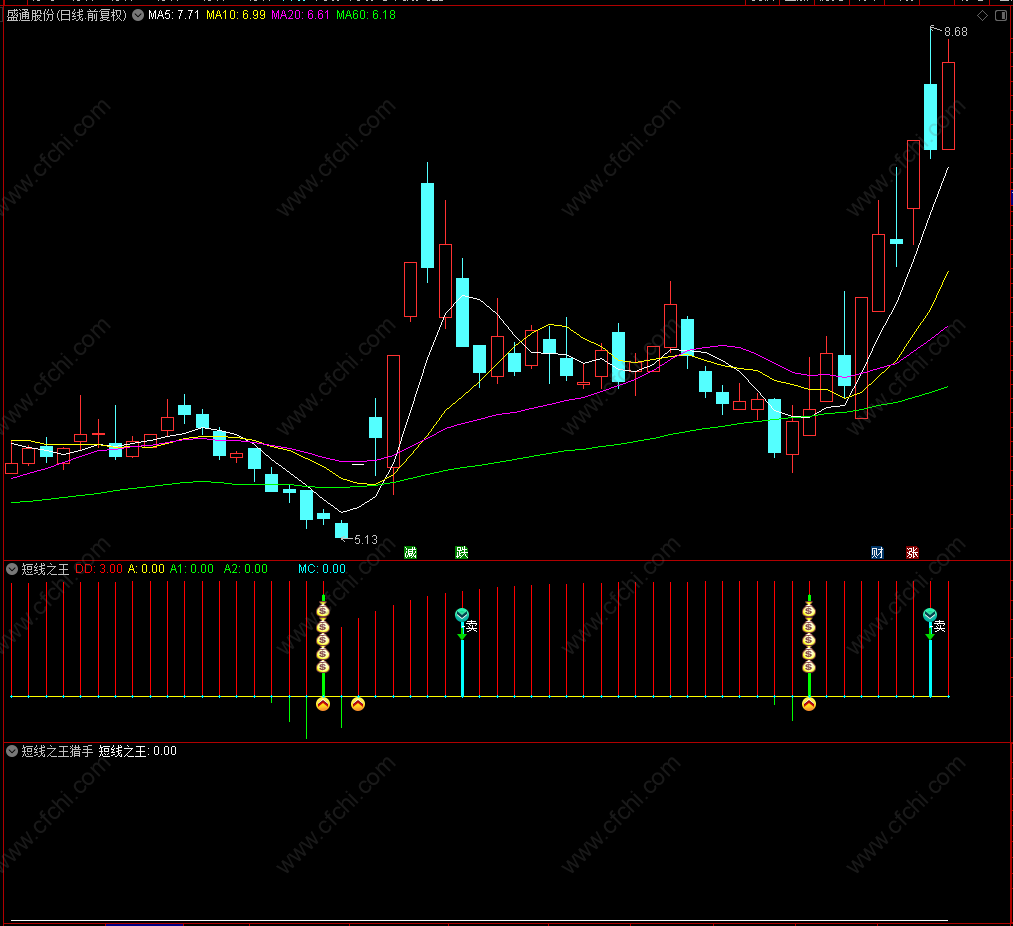Click bottom money bag in right stack
The height and width of the screenshot is (926, 1013).
(x=809, y=666)
